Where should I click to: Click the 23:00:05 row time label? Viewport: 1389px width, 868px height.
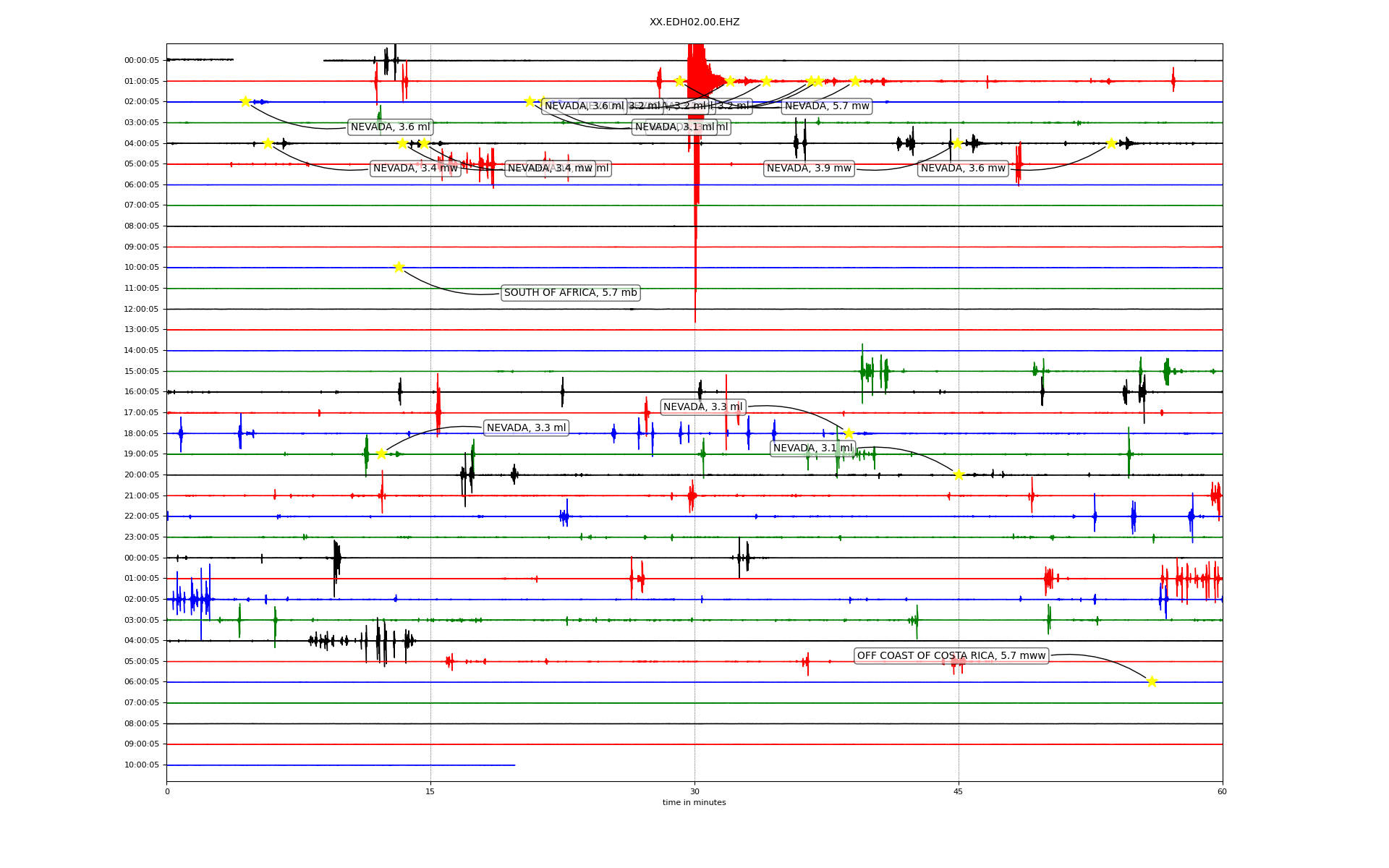click(141, 537)
